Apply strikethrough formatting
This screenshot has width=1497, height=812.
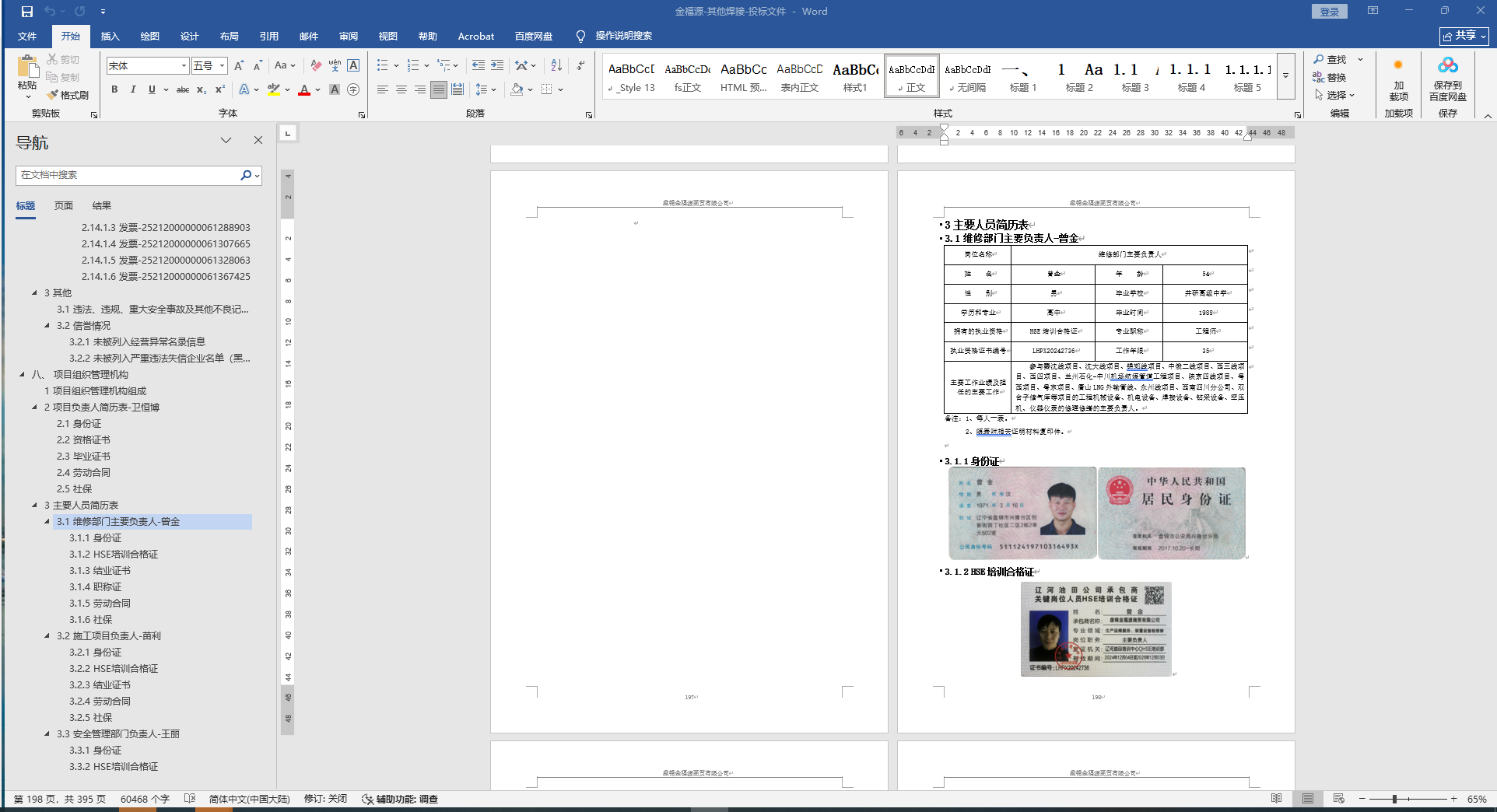183,89
